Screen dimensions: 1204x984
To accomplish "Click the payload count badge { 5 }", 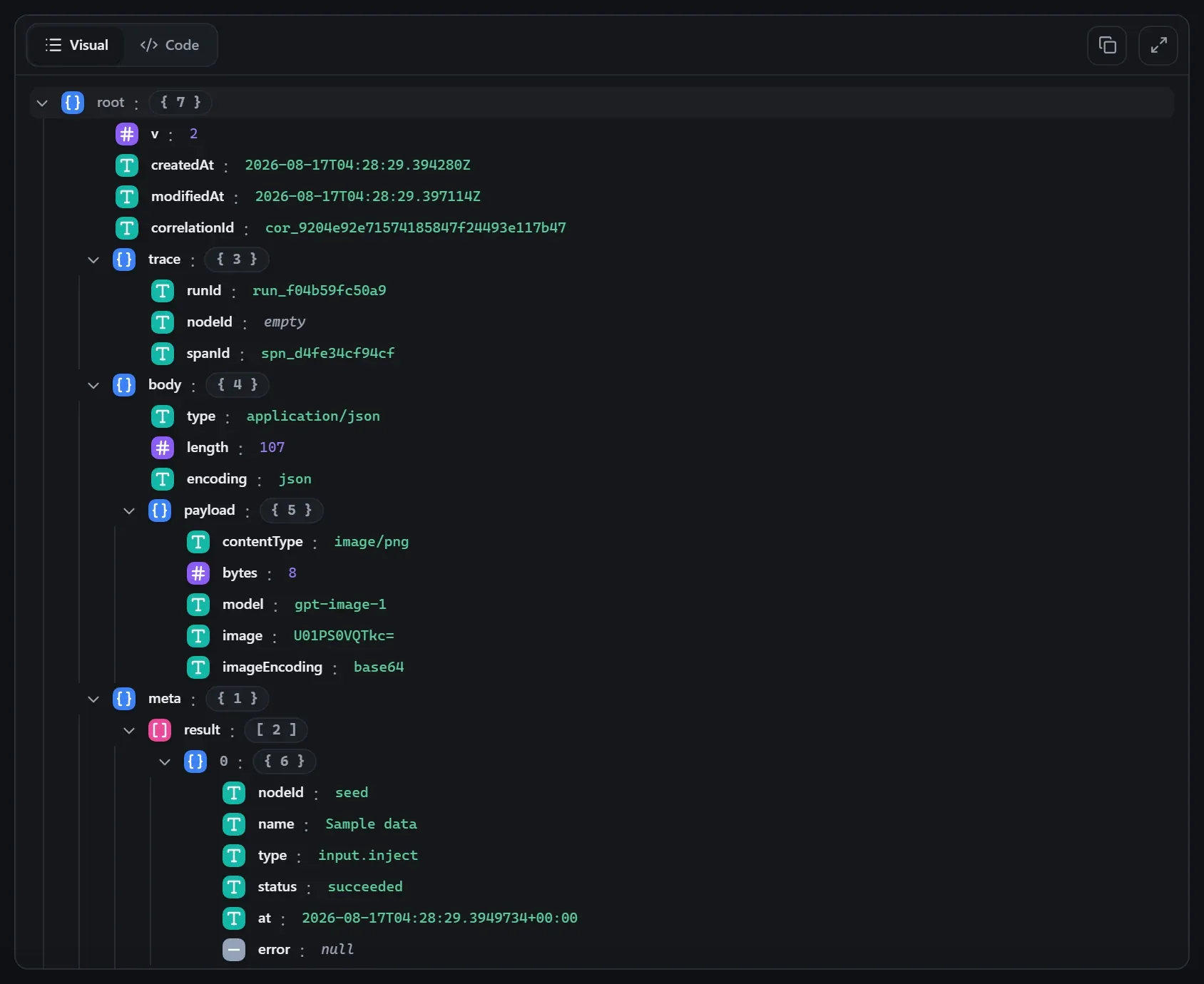I will point(292,511).
